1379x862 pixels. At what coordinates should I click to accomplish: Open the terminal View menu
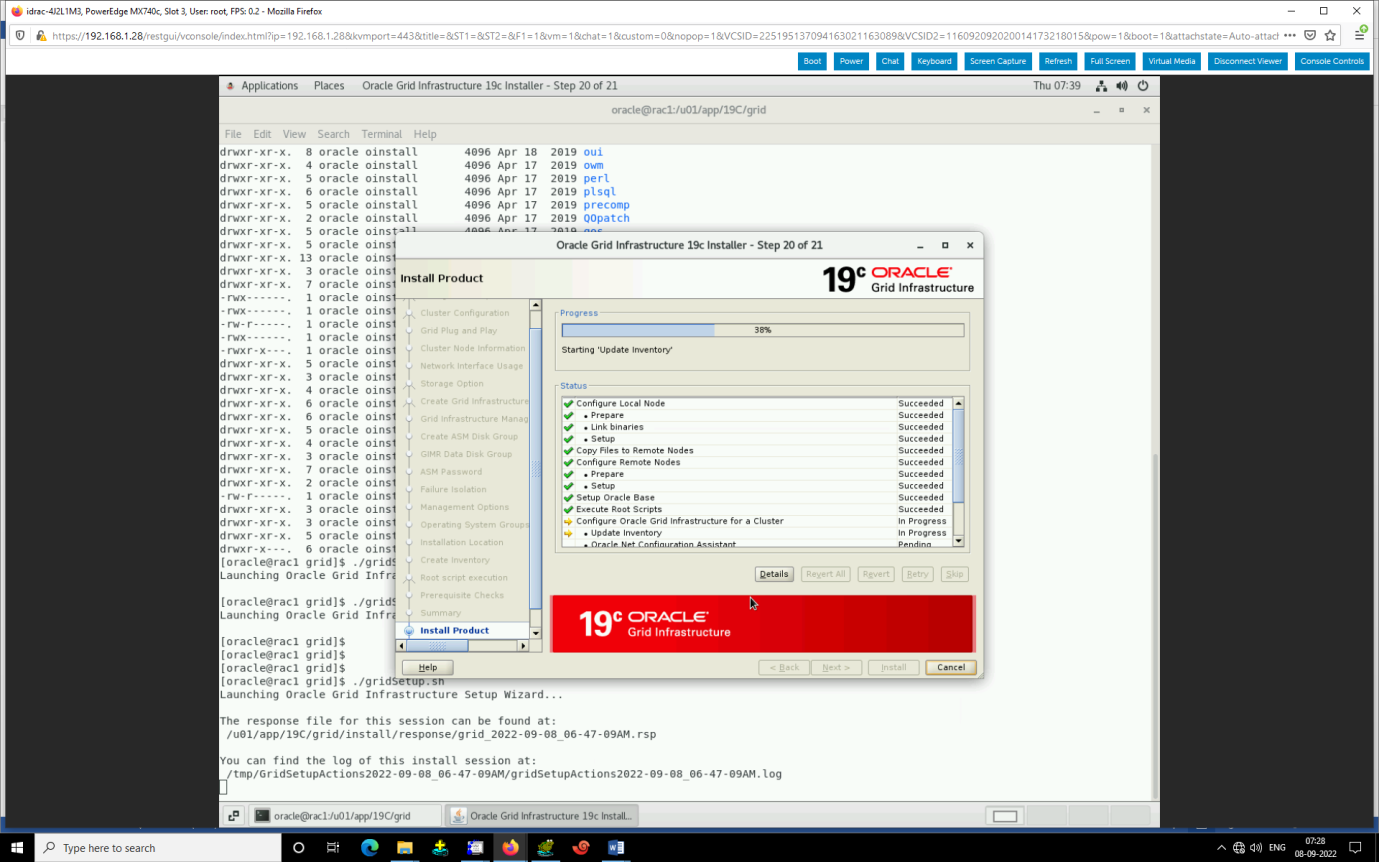pyautogui.click(x=294, y=134)
